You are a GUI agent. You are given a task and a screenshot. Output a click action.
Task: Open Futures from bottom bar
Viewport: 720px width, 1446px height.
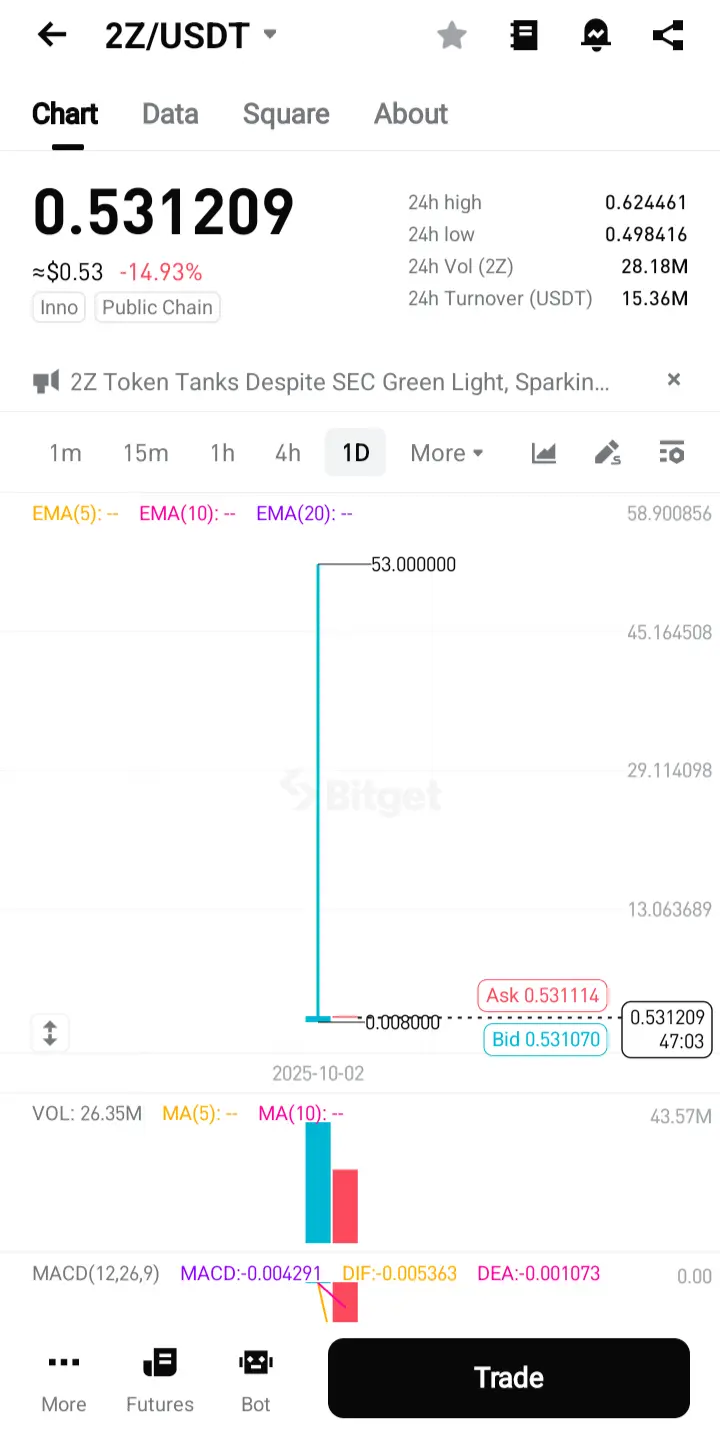160,1378
